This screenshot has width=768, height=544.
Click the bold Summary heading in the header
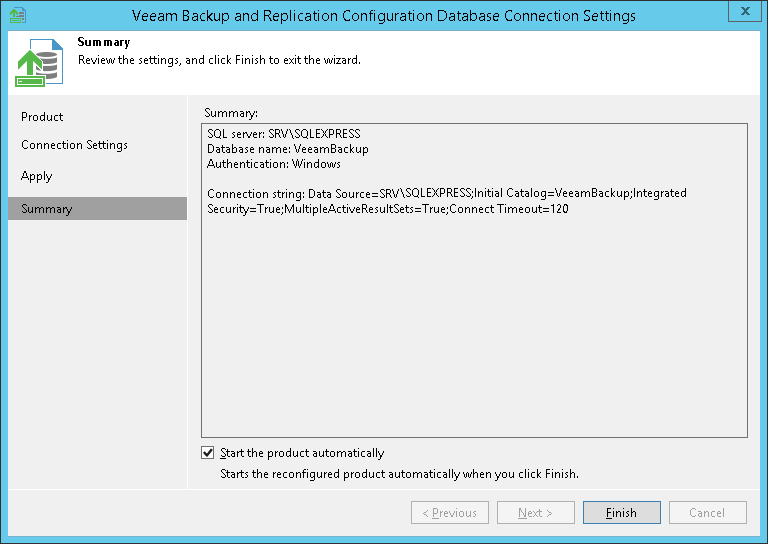point(104,43)
